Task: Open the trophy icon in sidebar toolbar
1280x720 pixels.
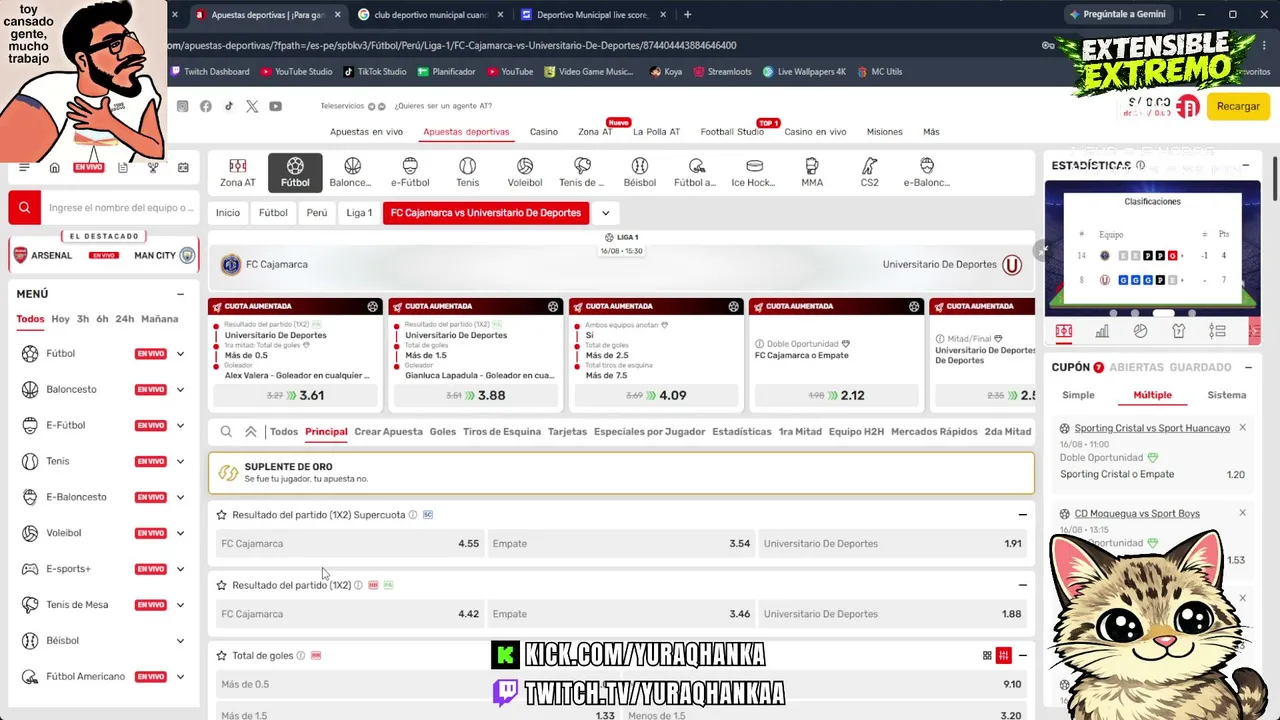Action: click(153, 167)
